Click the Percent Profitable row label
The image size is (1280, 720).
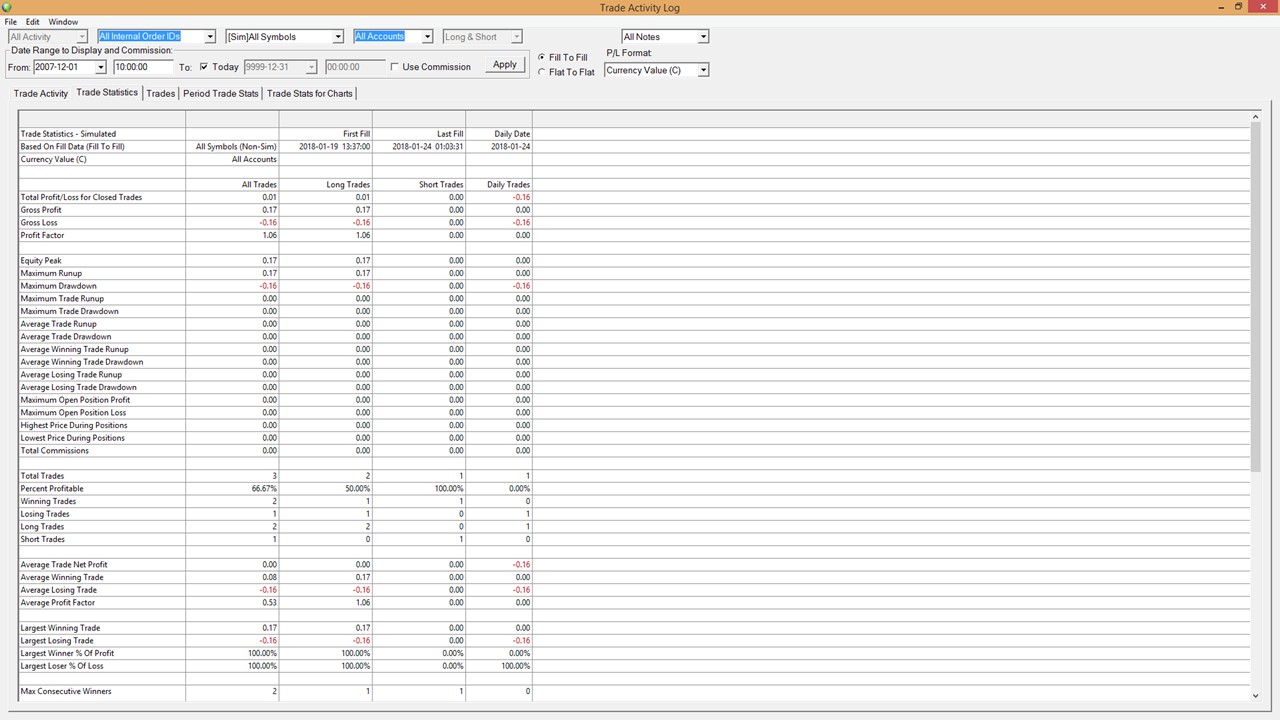(52, 489)
